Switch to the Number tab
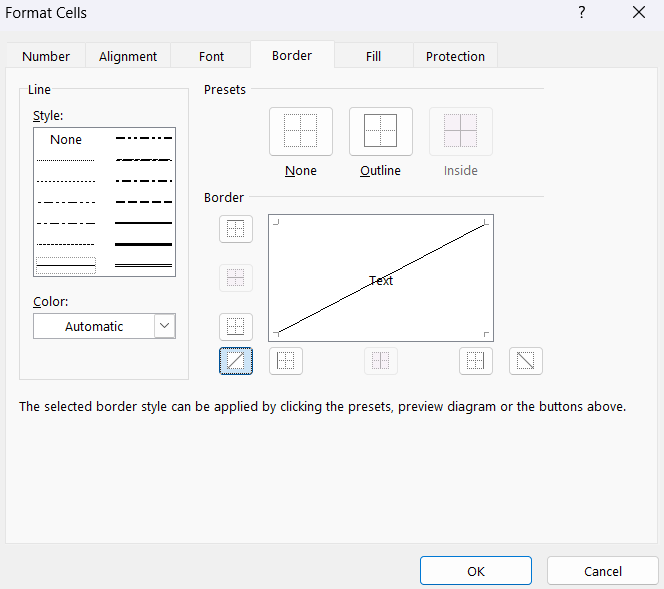The height and width of the screenshot is (589, 664). point(46,57)
